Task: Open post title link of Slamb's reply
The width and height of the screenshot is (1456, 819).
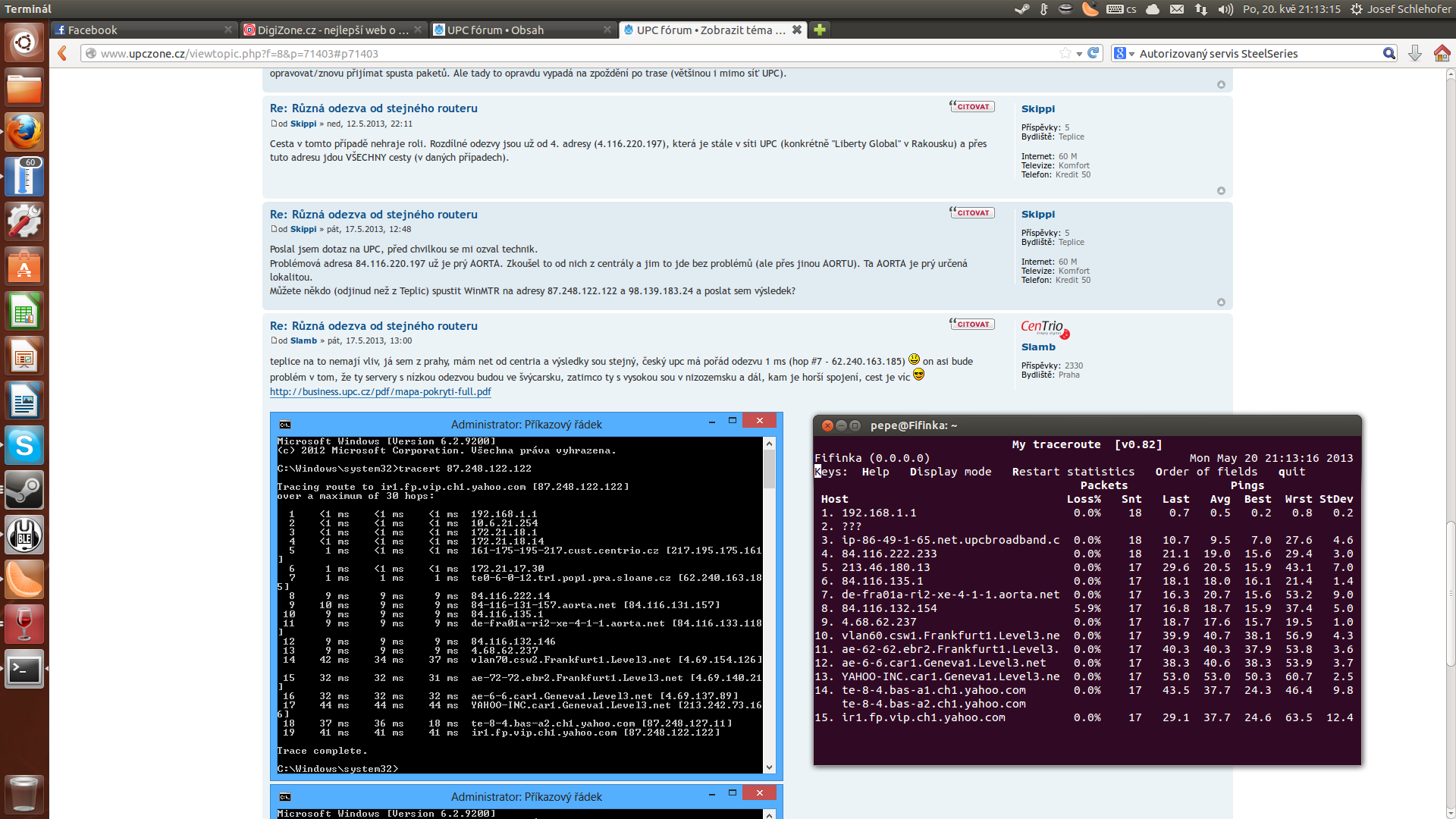Action: (x=374, y=325)
